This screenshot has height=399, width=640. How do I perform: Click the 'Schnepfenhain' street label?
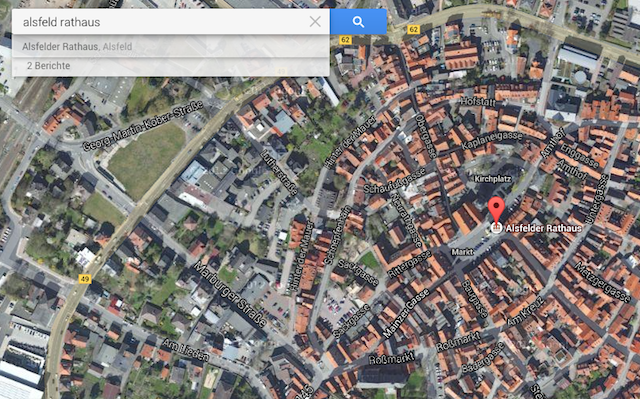(338, 235)
